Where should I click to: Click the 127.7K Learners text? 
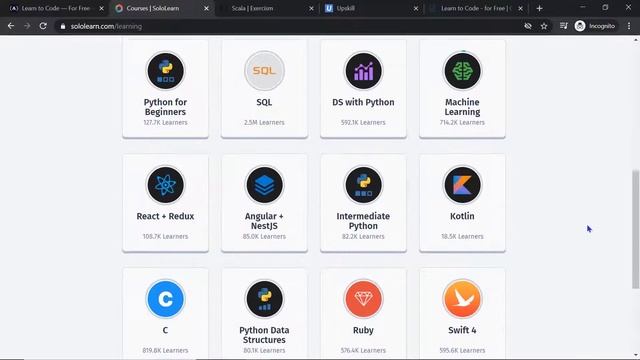click(x=165, y=122)
